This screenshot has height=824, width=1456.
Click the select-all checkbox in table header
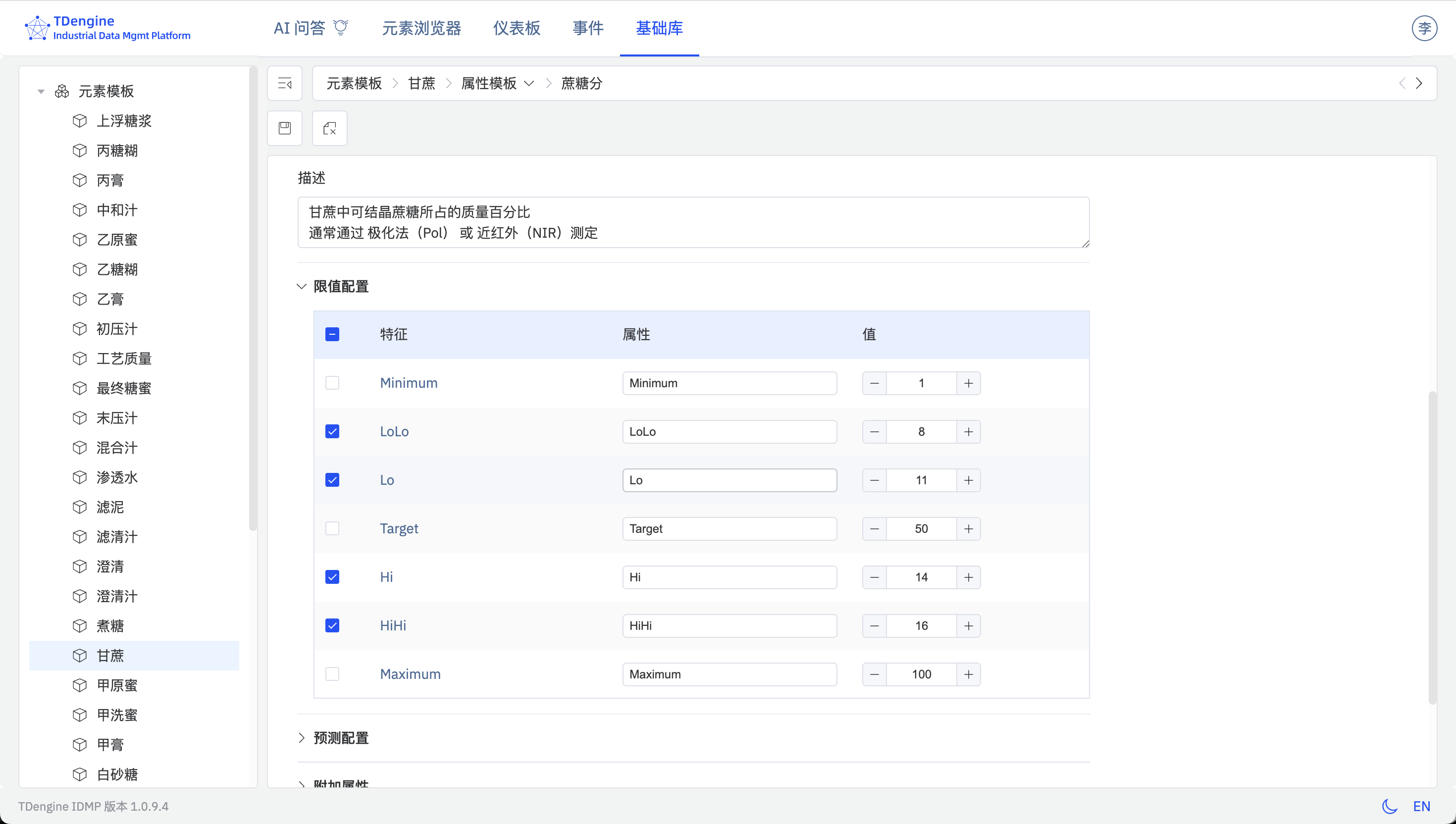pyautogui.click(x=332, y=334)
